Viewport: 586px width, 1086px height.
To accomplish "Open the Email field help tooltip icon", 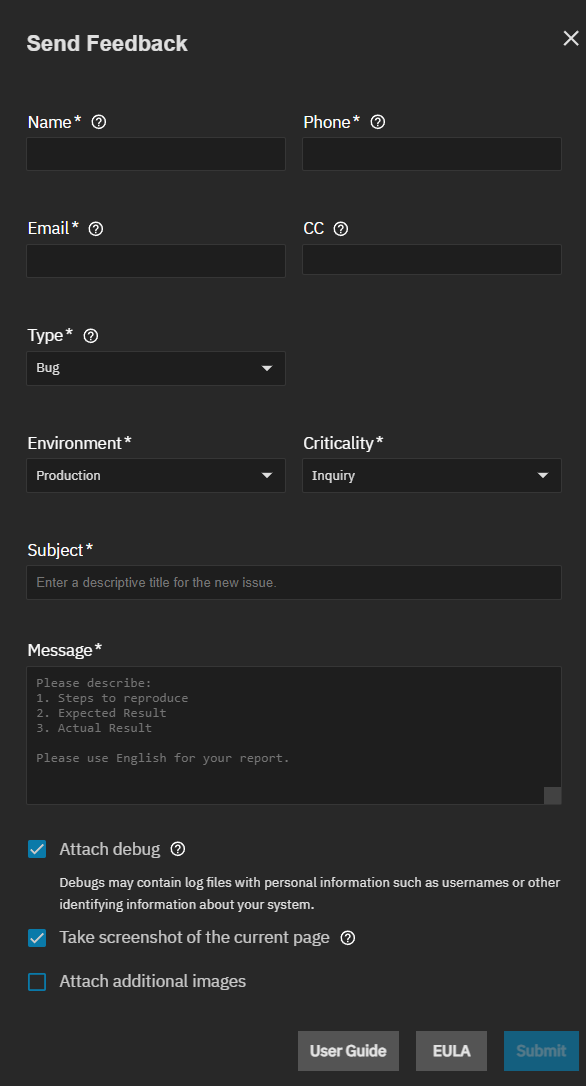I will [96, 229].
